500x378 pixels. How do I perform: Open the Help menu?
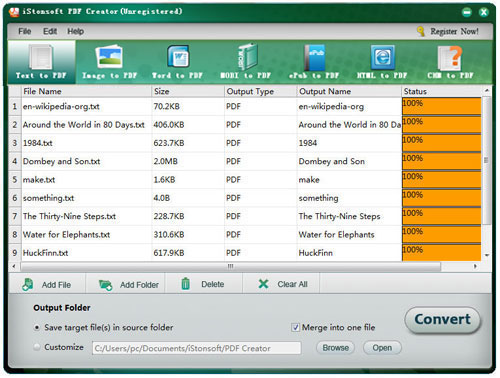pyautogui.click(x=76, y=31)
